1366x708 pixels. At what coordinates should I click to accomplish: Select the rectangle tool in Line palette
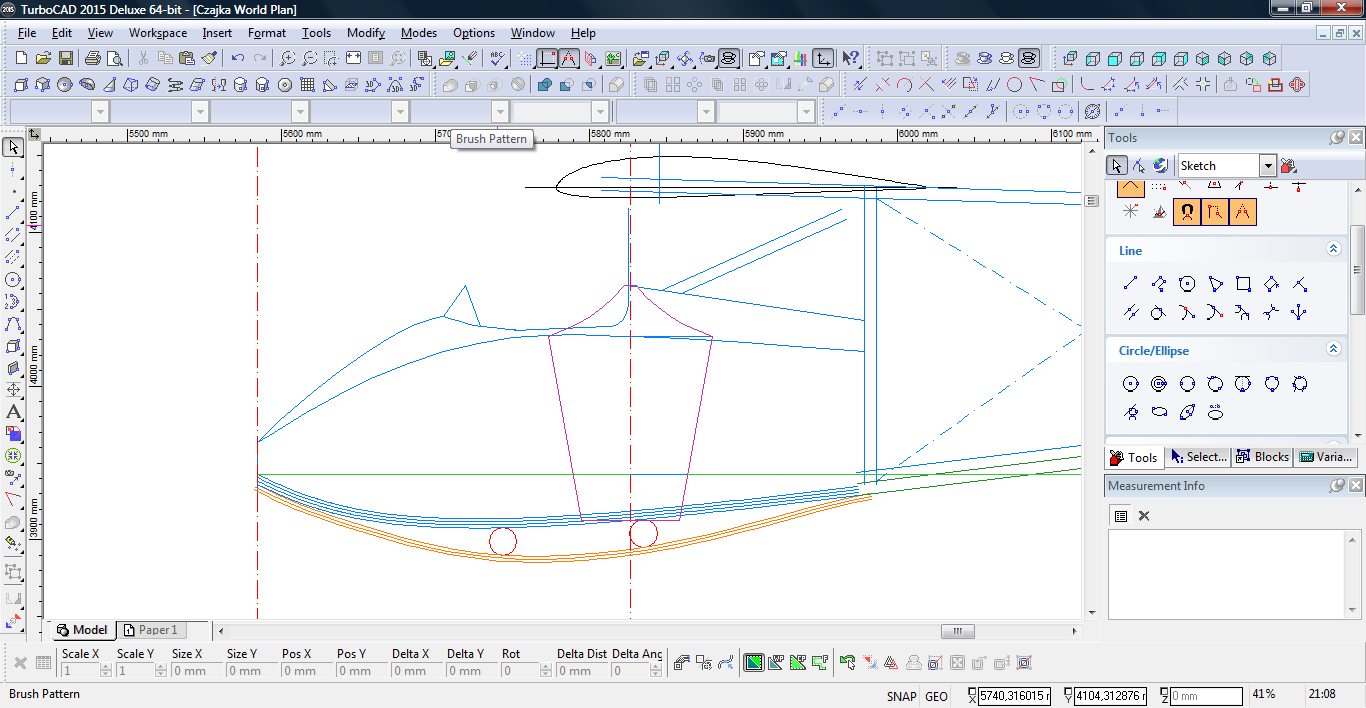[x=1243, y=284]
